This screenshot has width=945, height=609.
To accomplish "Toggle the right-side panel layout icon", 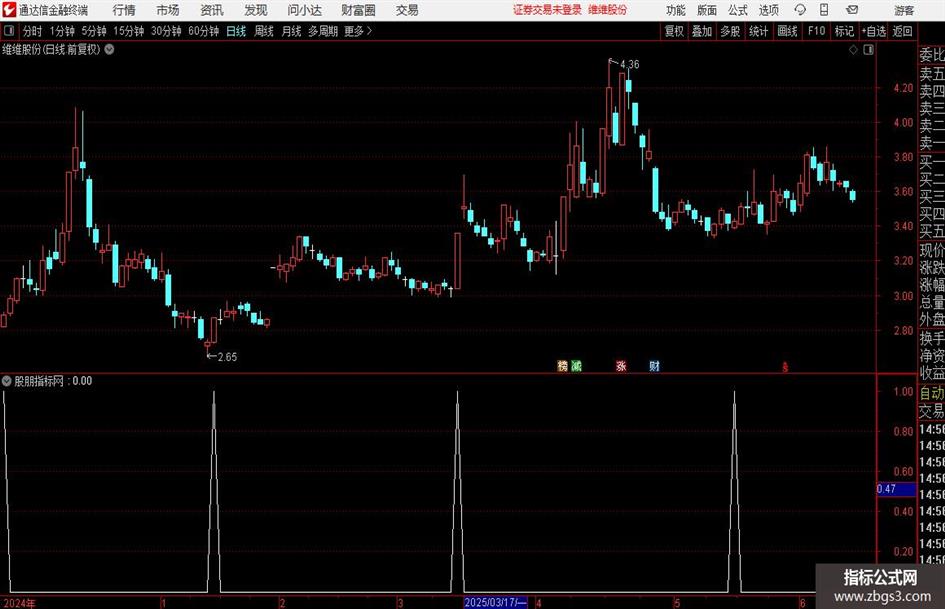I will 868,50.
